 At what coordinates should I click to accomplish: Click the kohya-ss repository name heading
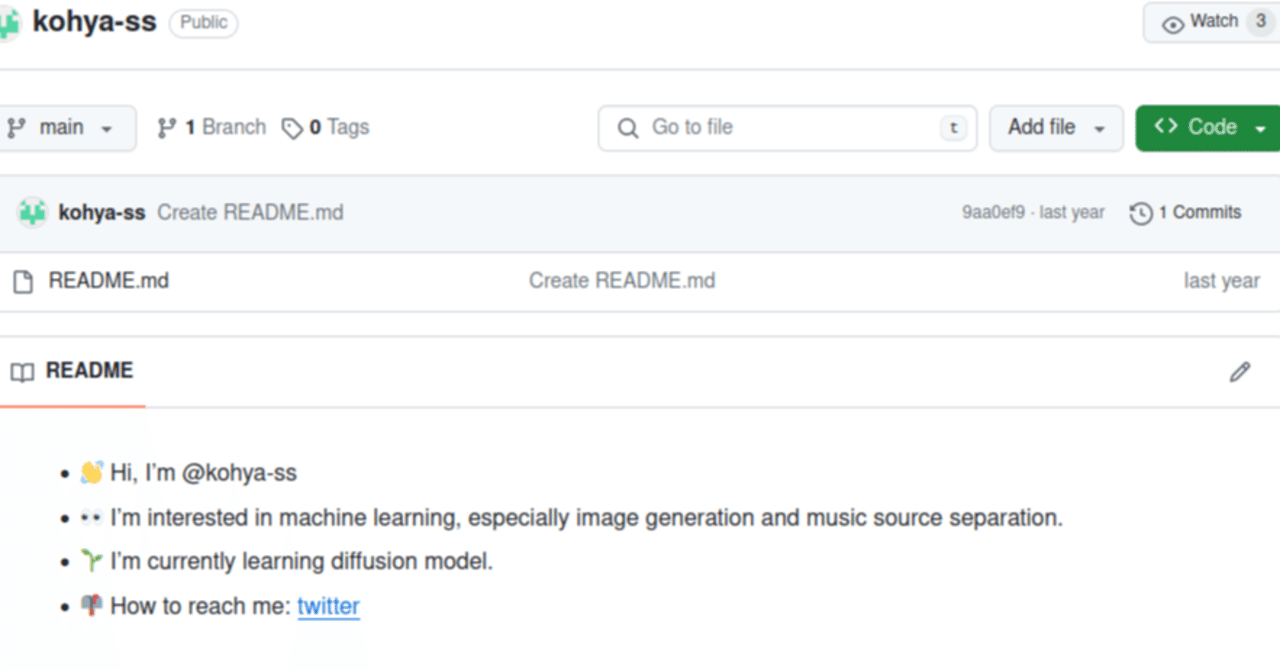tap(94, 22)
